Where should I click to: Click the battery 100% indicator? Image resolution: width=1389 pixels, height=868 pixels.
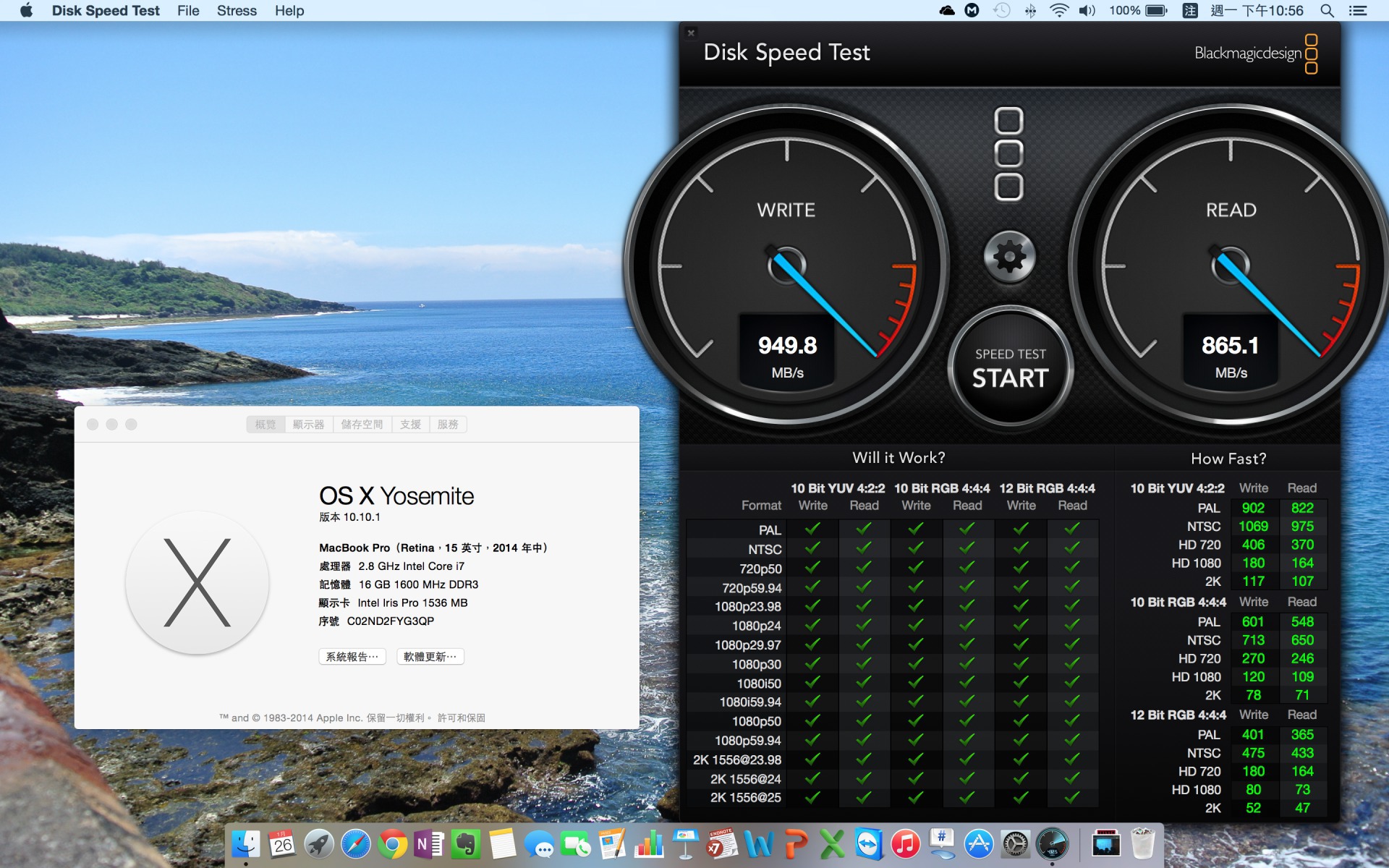[1138, 10]
